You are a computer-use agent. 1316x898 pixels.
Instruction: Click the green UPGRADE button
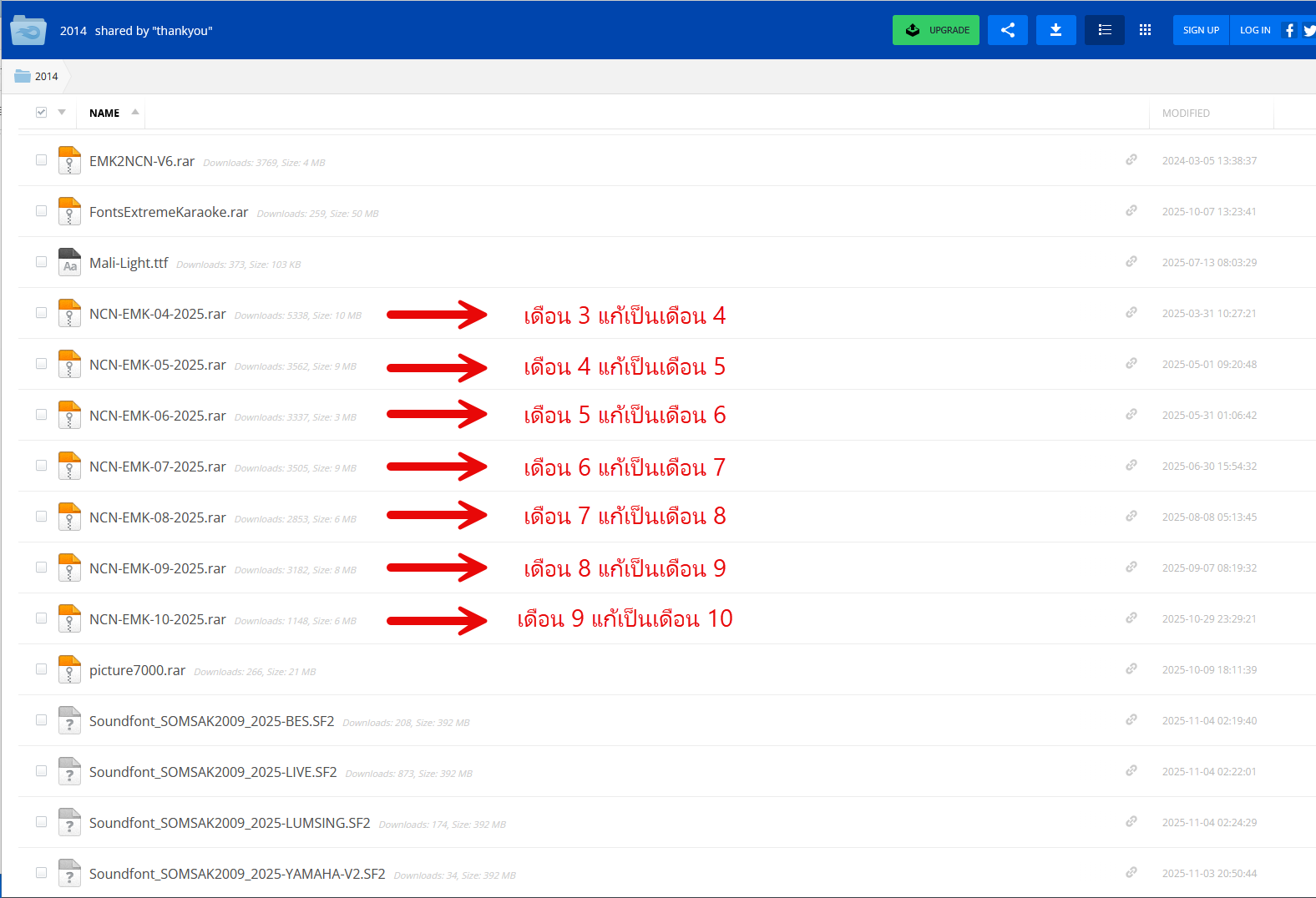[x=935, y=30]
